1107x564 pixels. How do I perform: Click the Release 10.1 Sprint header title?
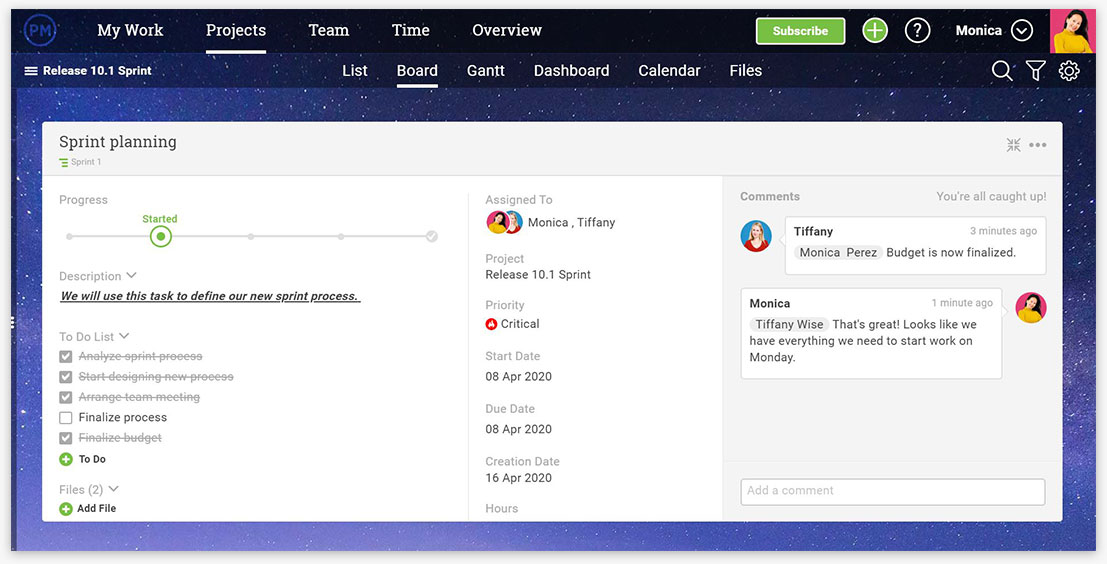tap(97, 71)
